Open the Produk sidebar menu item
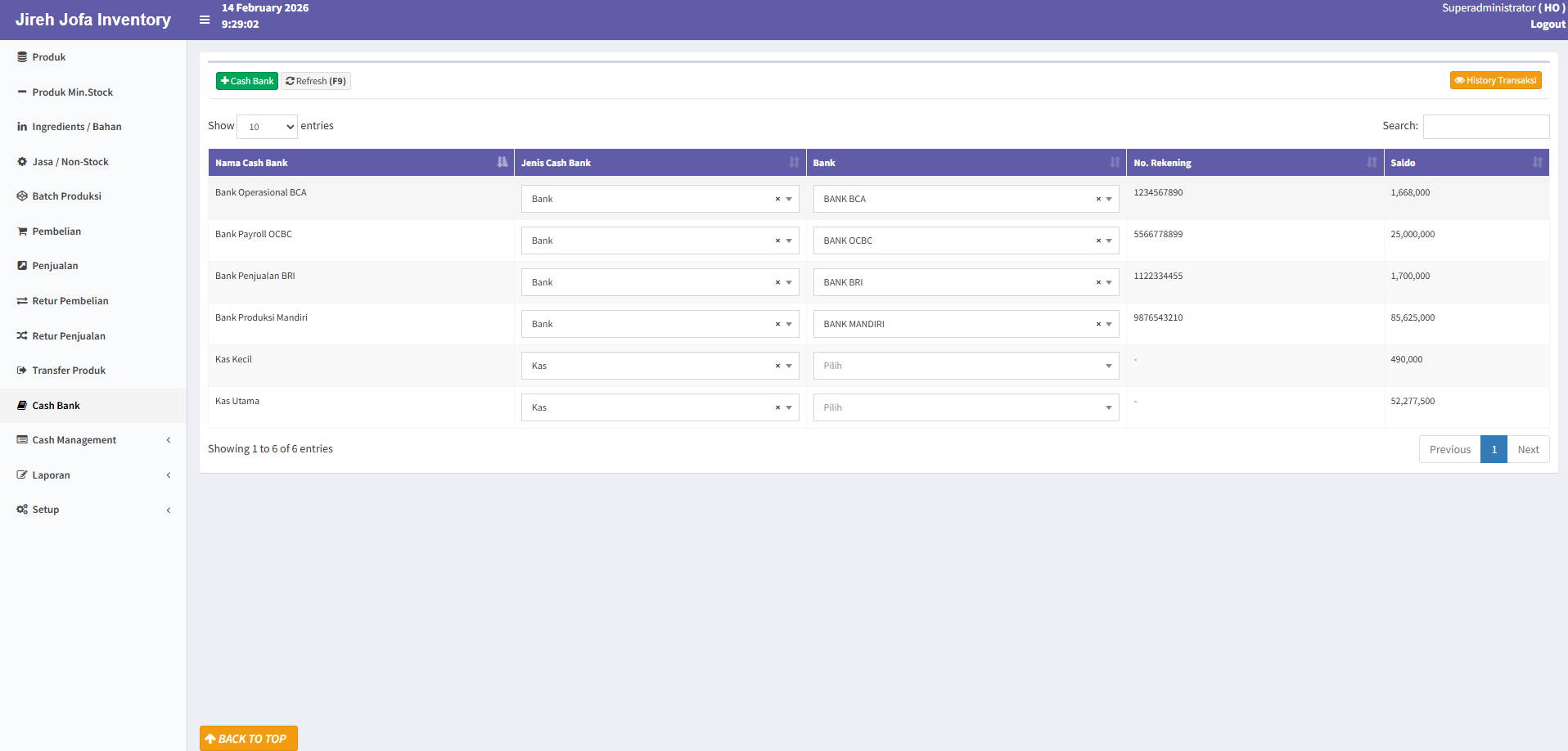The width and height of the screenshot is (1568, 751). [49, 56]
